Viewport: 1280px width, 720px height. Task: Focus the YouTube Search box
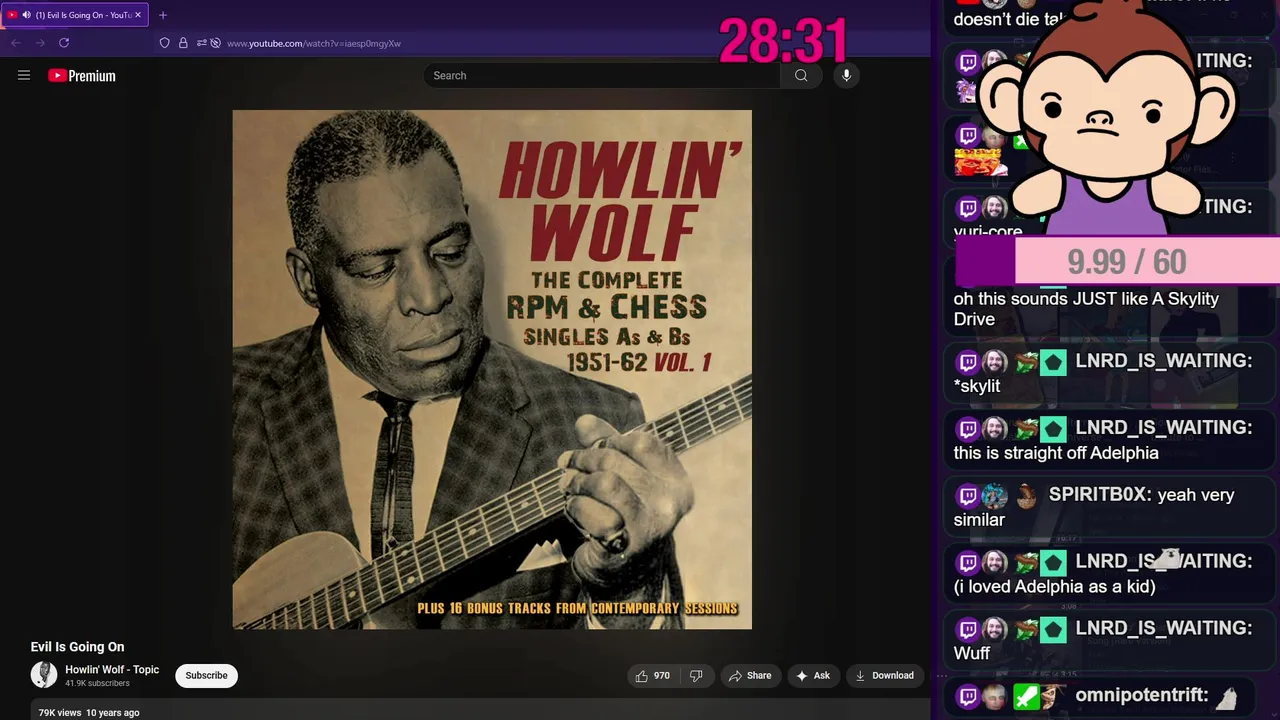point(602,75)
